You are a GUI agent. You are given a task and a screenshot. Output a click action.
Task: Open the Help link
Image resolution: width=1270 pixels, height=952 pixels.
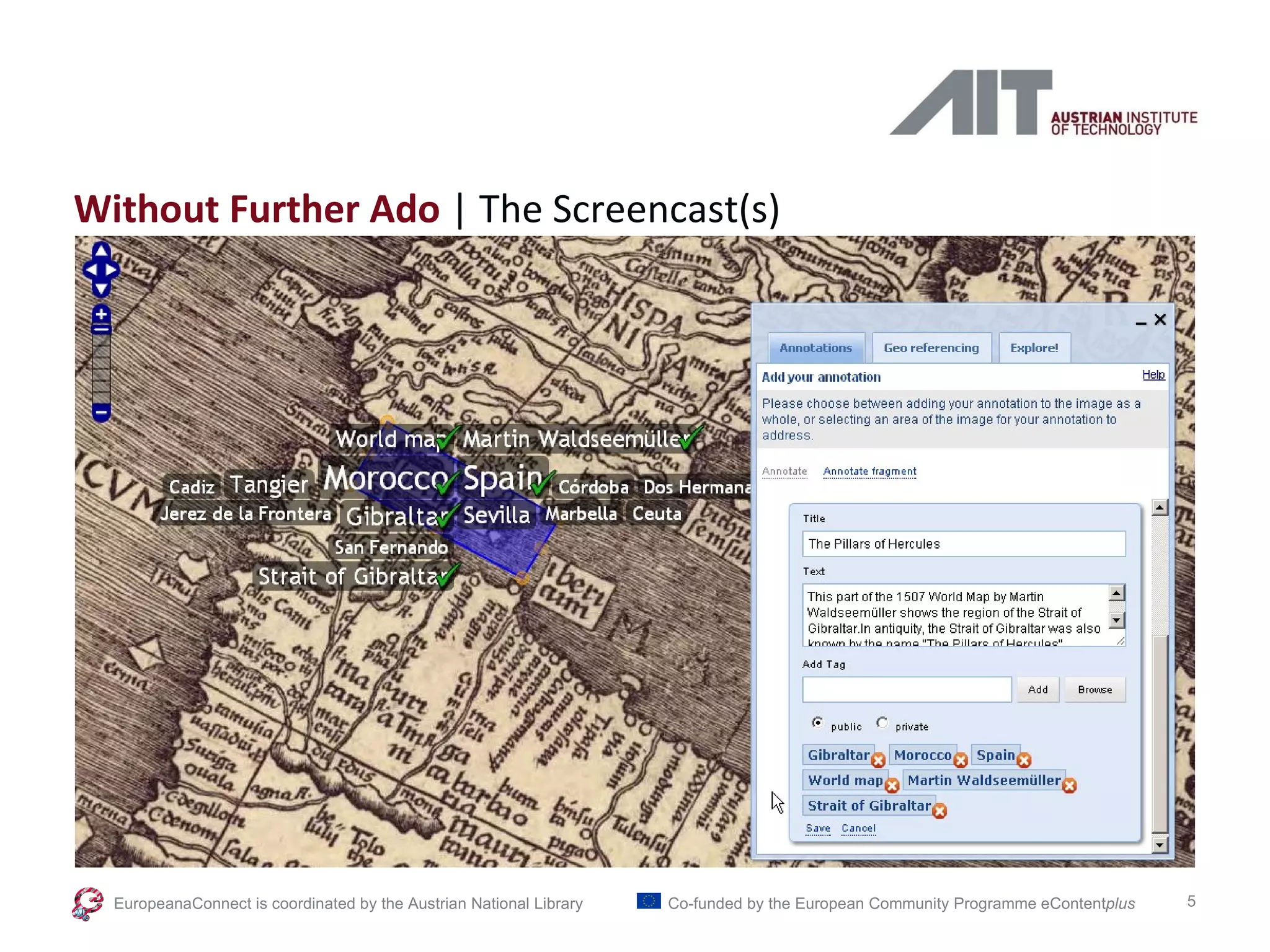pos(1153,375)
